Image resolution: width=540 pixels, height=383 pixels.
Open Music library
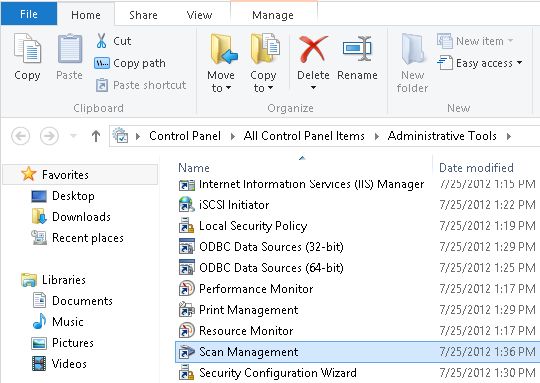(x=68, y=322)
